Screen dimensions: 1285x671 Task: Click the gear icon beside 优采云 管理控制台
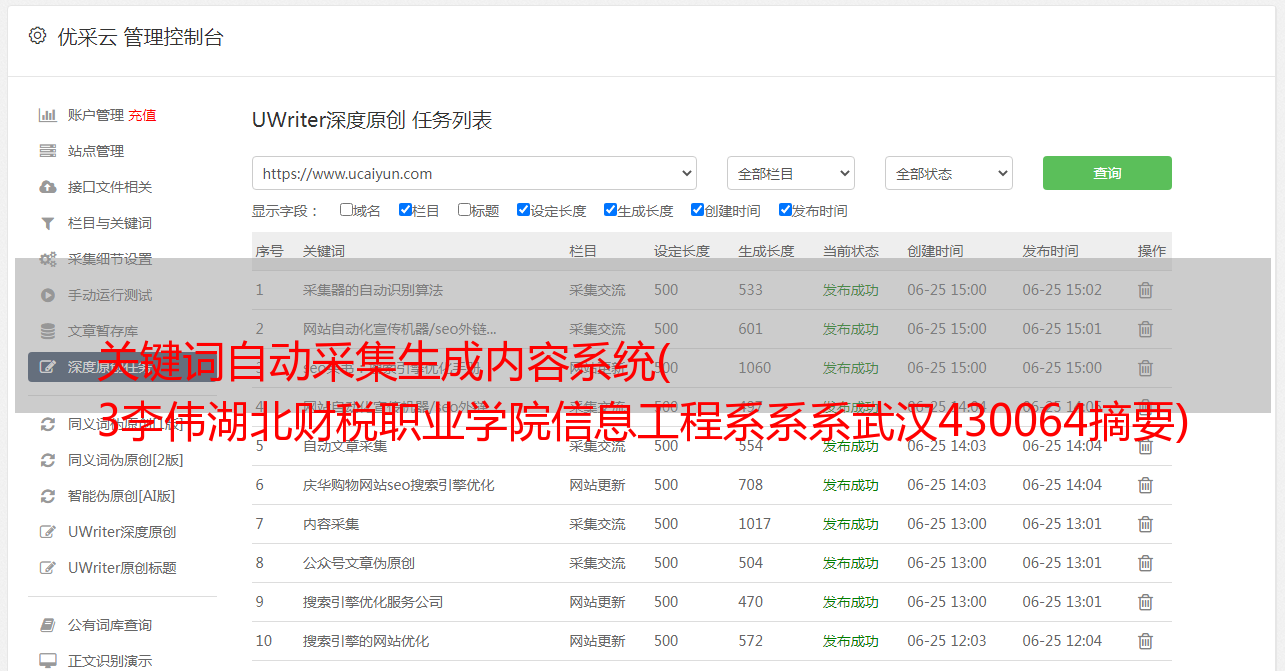pos(37,36)
